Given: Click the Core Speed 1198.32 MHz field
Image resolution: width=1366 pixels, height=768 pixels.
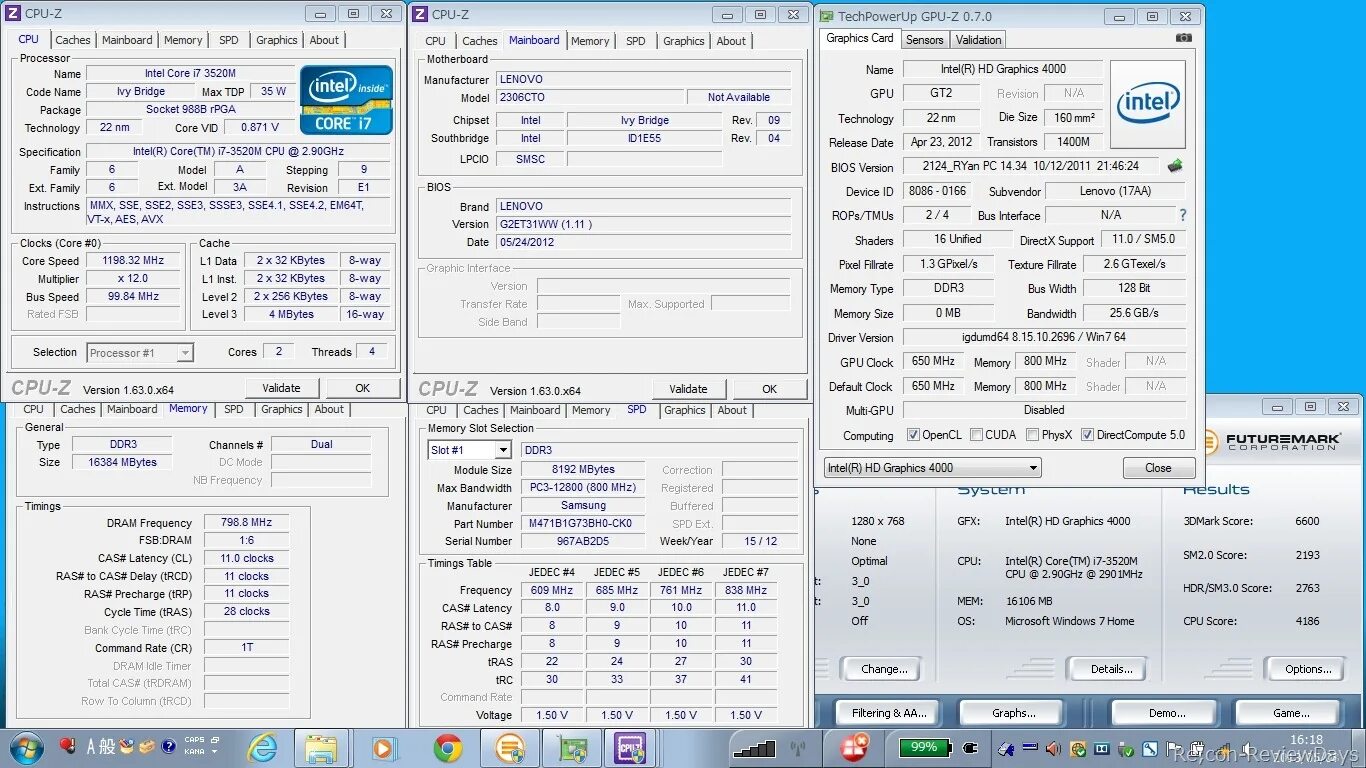Looking at the screenshot, I should (132, 261).
